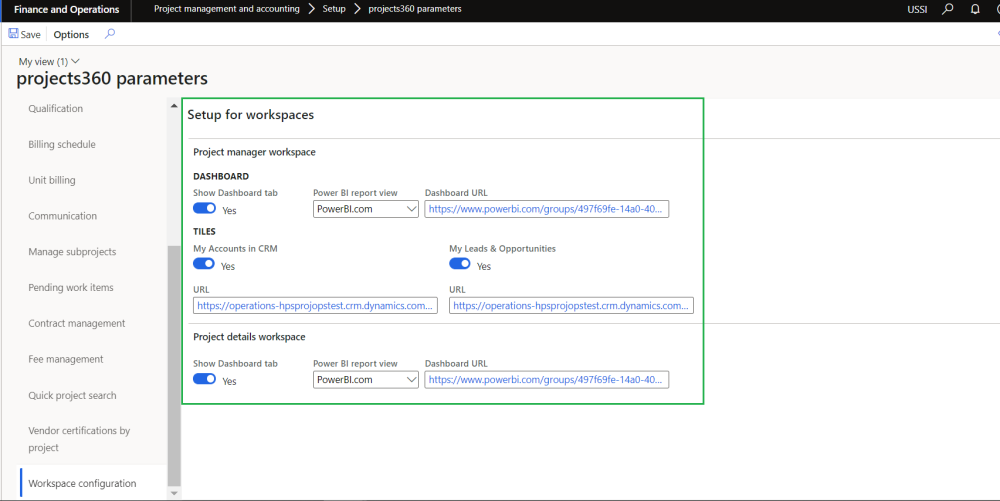Toggle Project details Show Dashboard tab
This screenshot has height=501, width=1000.
205,379
